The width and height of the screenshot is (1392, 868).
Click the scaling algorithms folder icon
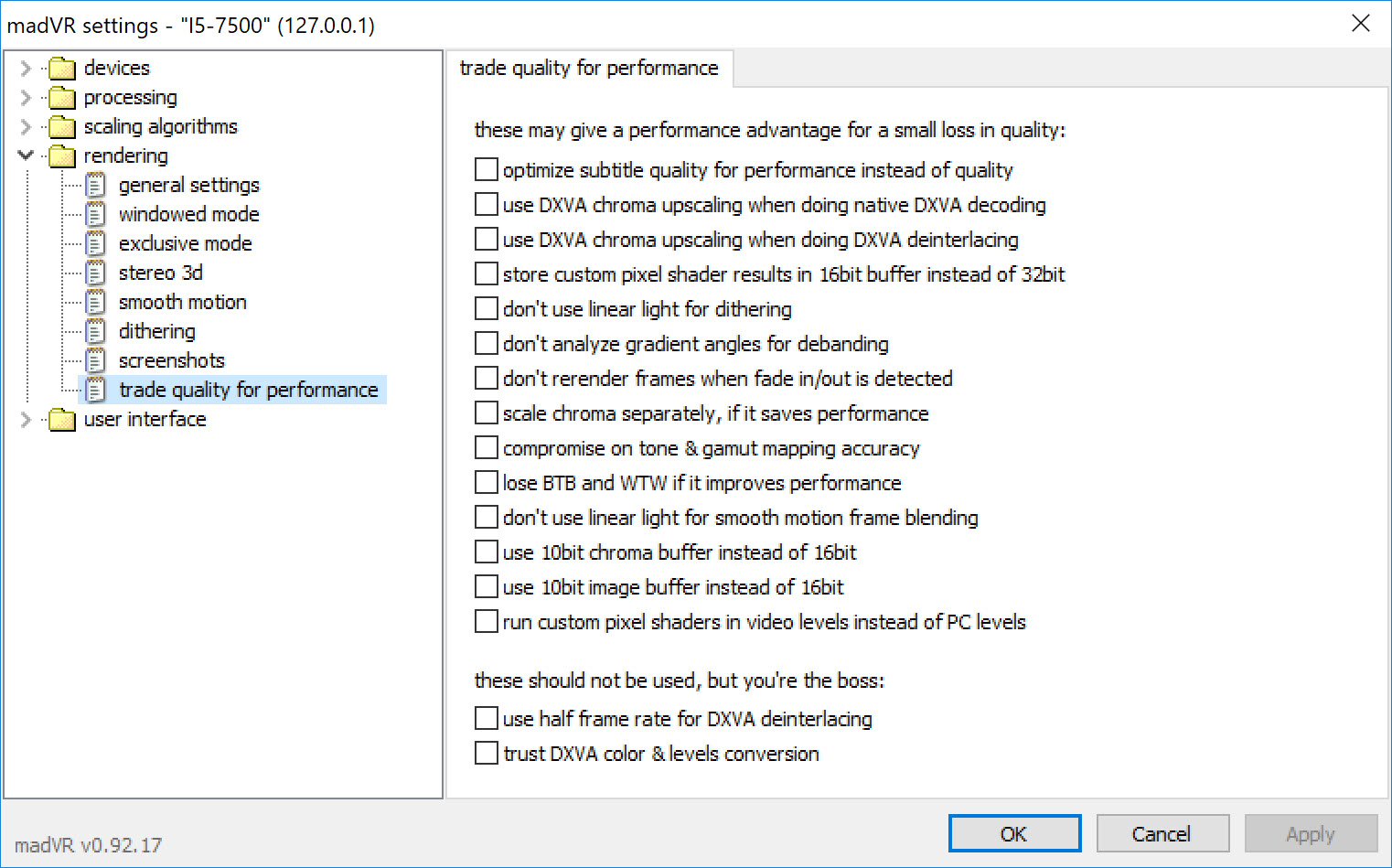pyautogui.click(x=62, y=127)
